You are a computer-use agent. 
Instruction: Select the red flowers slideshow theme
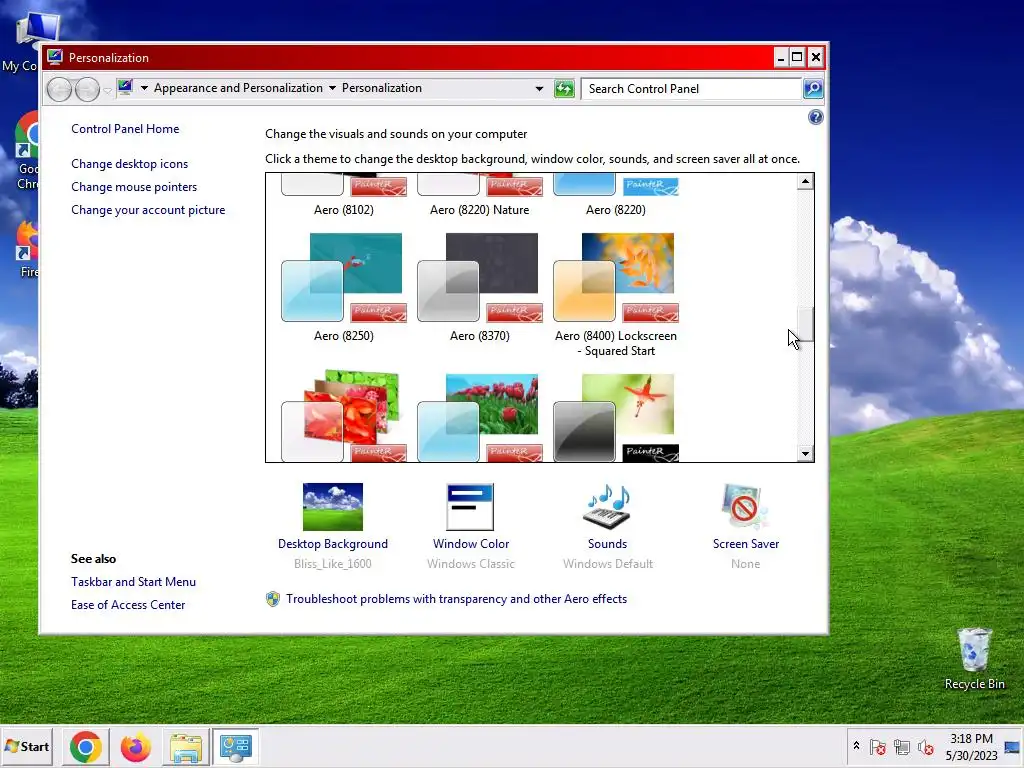344,416
